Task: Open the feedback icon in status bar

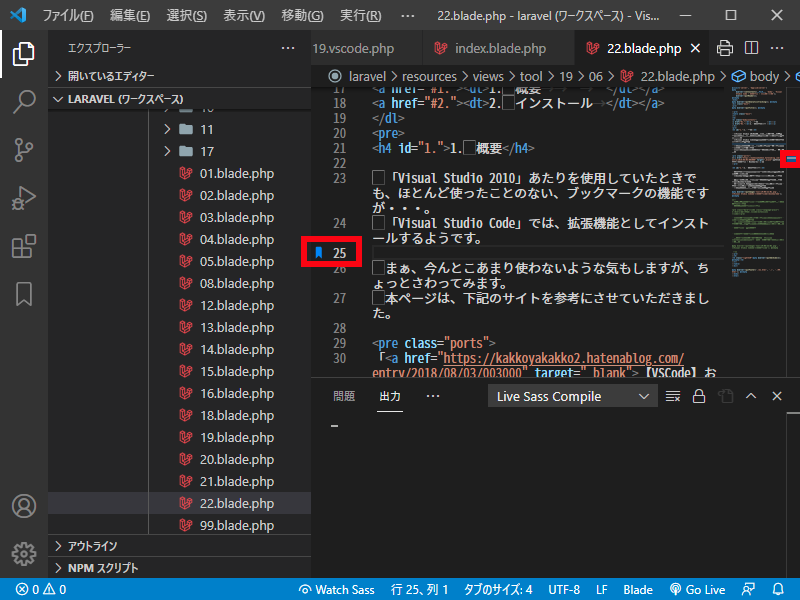Action: tap(748, 589)
